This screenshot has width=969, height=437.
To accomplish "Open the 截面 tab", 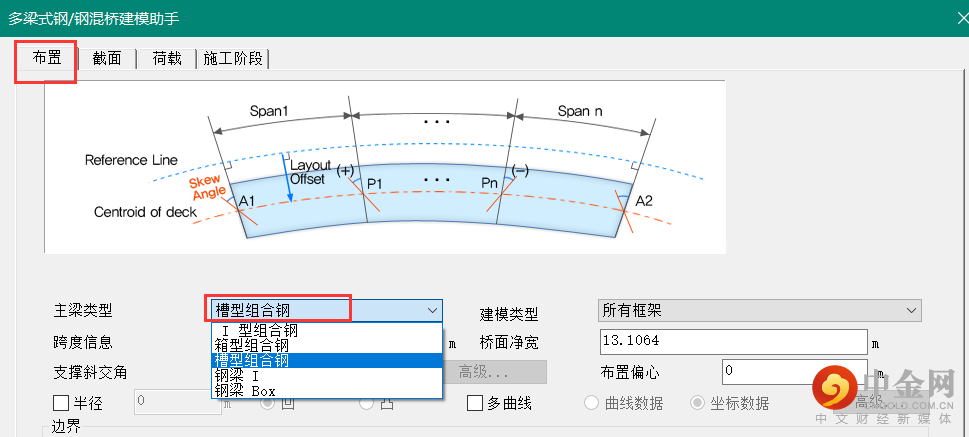I will 106,59.
